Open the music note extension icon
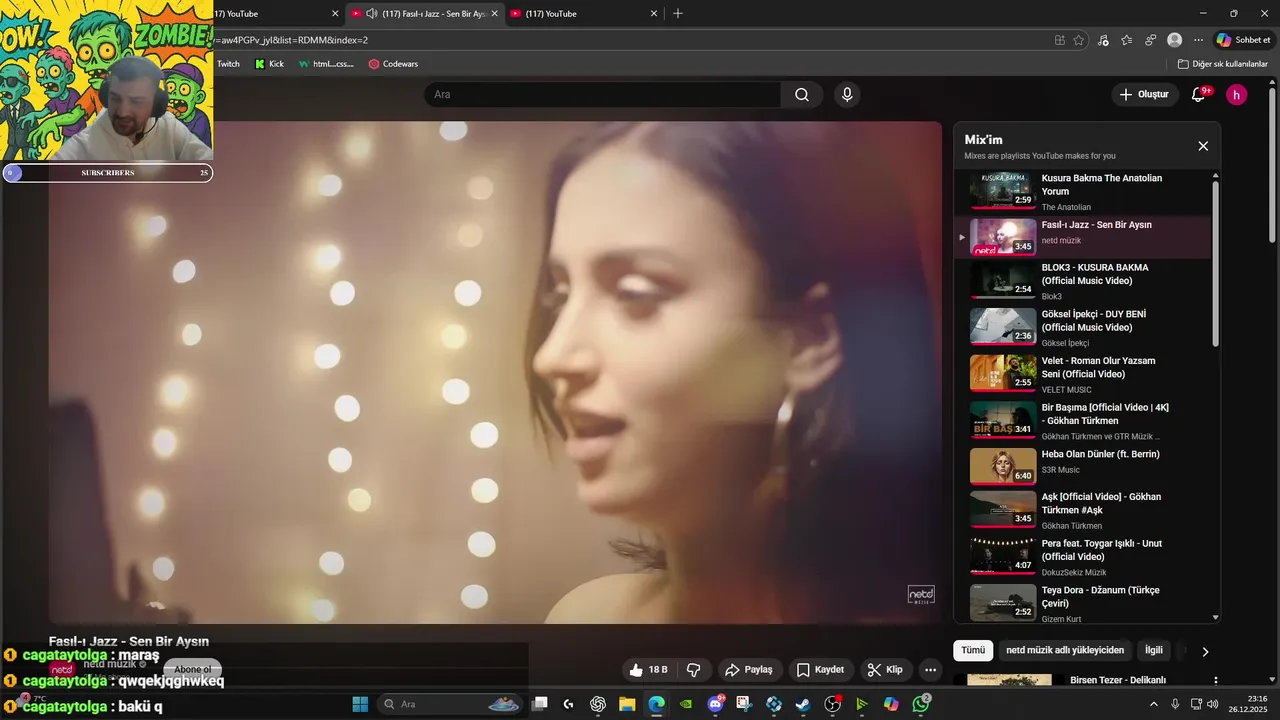Screen dimensions: 1280x720 (1103, 40)
